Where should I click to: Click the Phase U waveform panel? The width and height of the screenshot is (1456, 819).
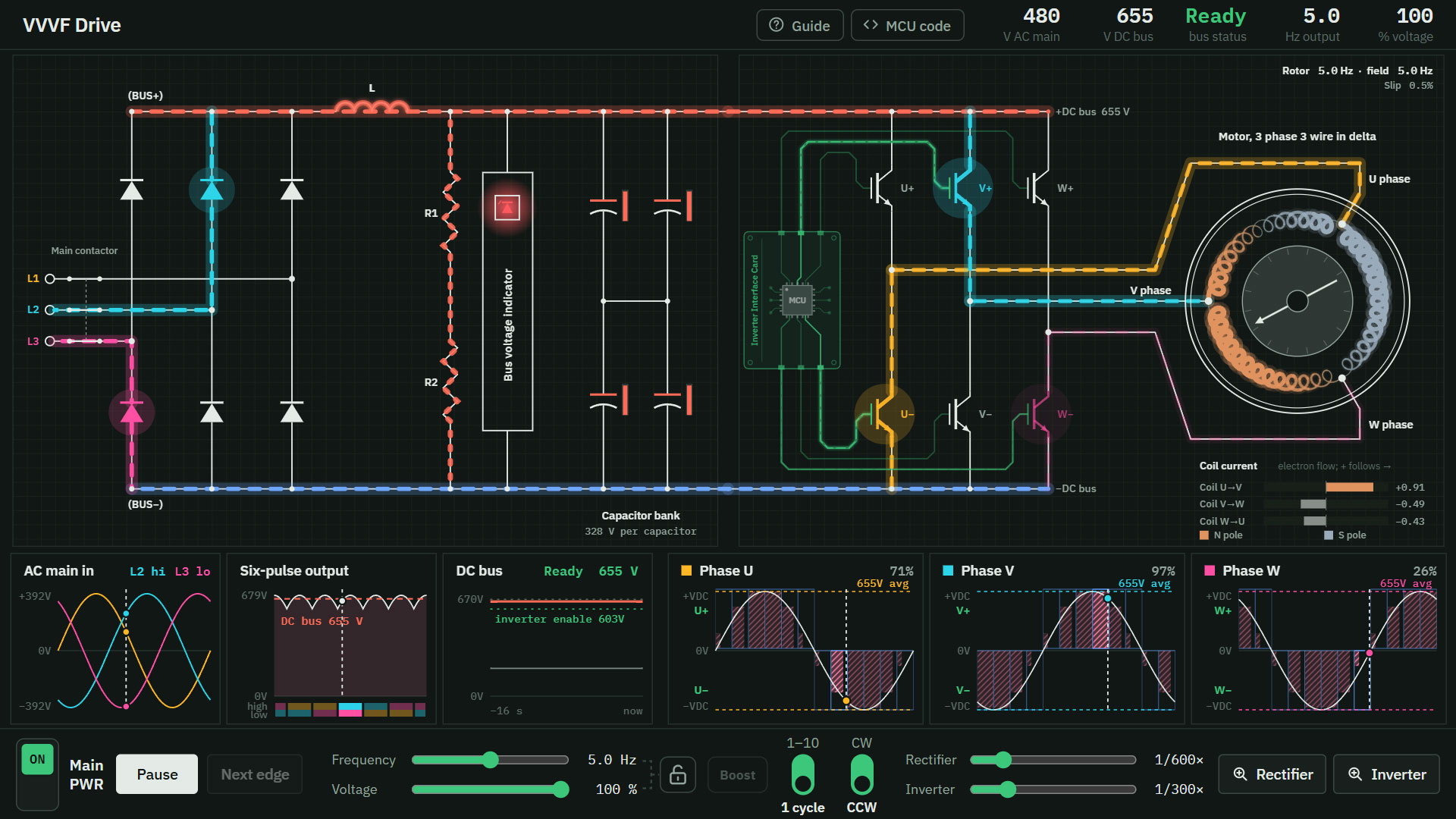pyautogui.click(x=795, y=639)
